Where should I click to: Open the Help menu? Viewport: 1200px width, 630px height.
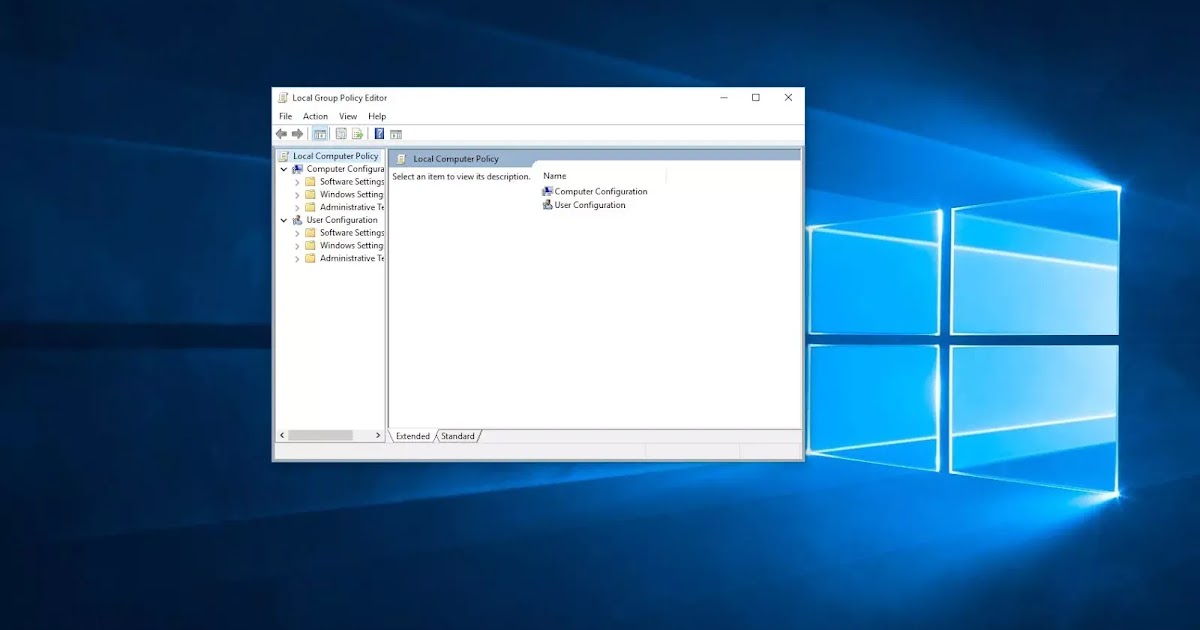click(377, 116)
